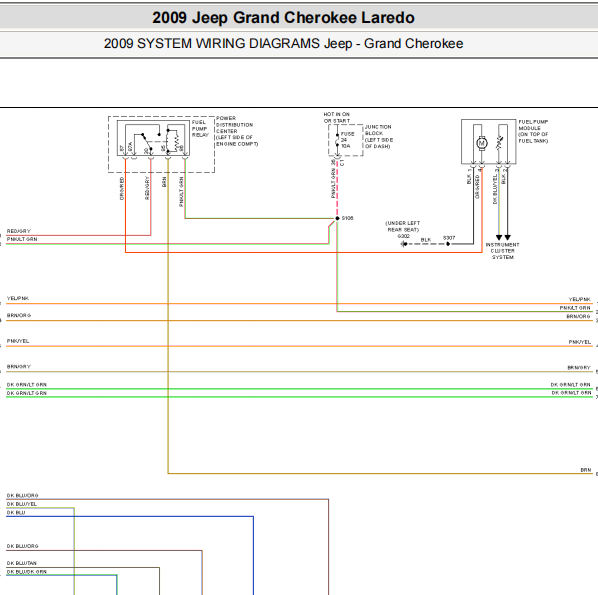
Task: Click the G302 ground symbol
Action: [403, 244]
